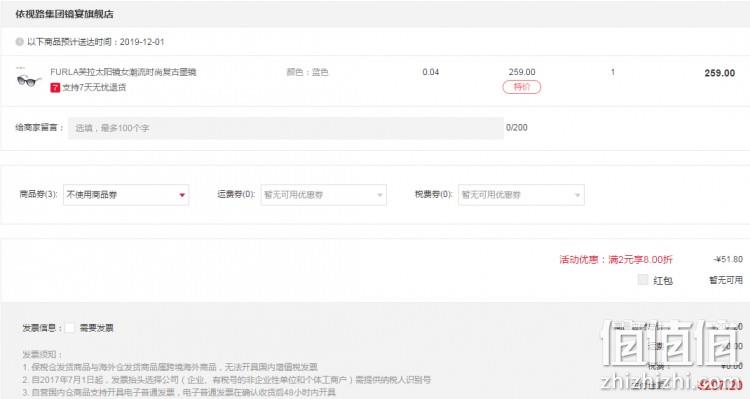
Task: Click the bold subtotal 259.00
Action: (x=719, y=73)
